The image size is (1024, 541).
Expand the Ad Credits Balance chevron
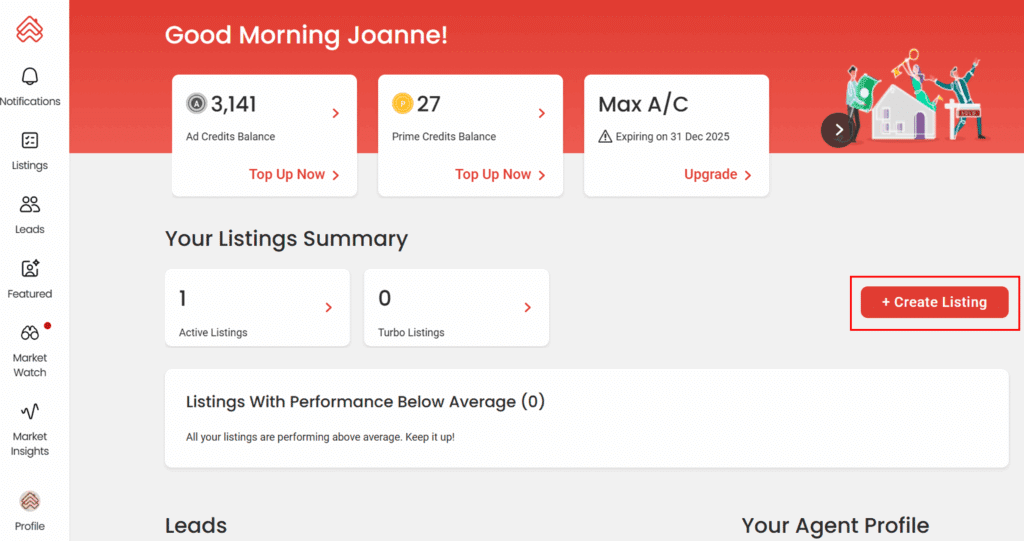(x=336, y=114)
